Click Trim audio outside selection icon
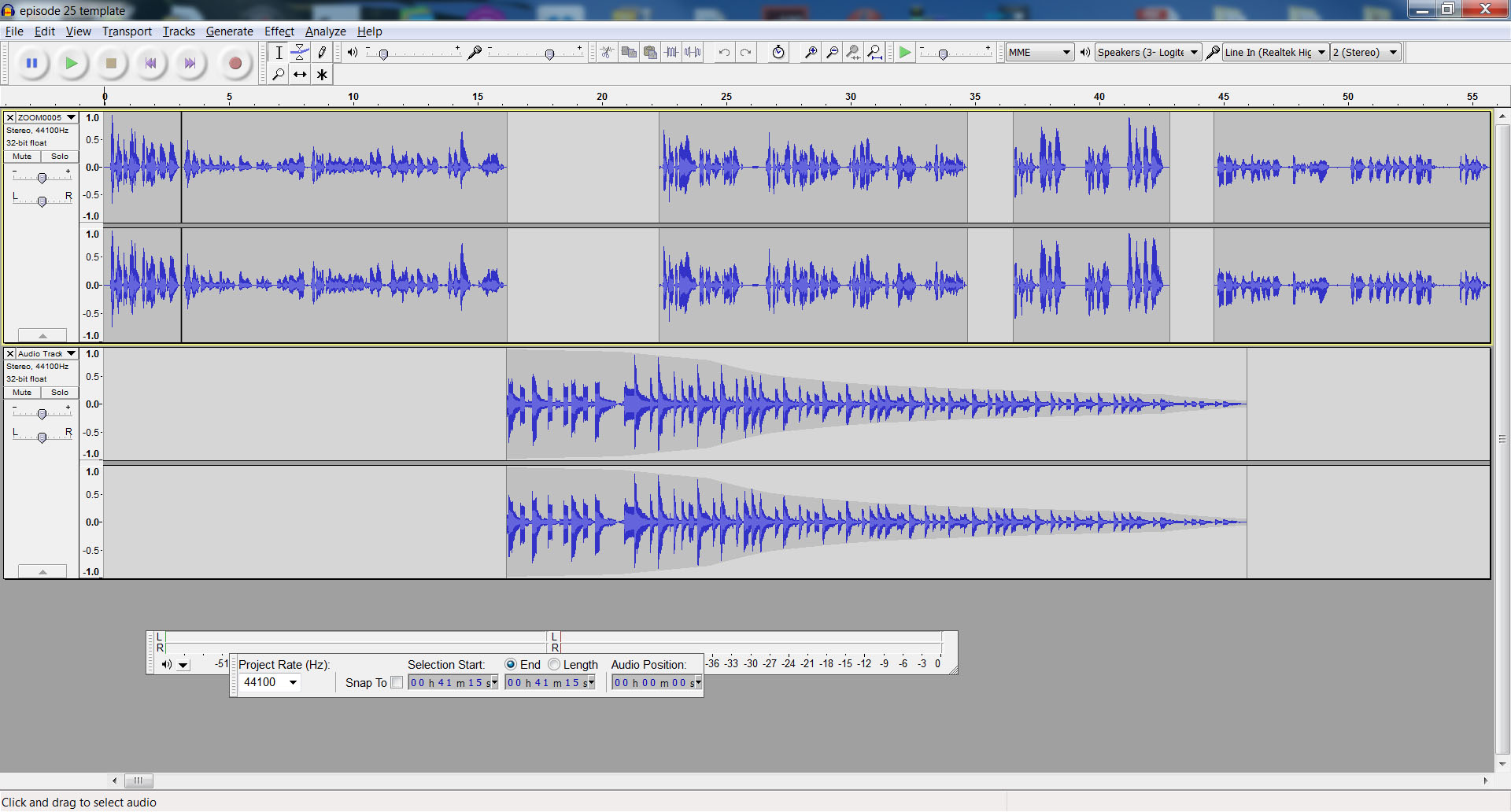Viewport: 1511px width, 812px height. [671, 53]
